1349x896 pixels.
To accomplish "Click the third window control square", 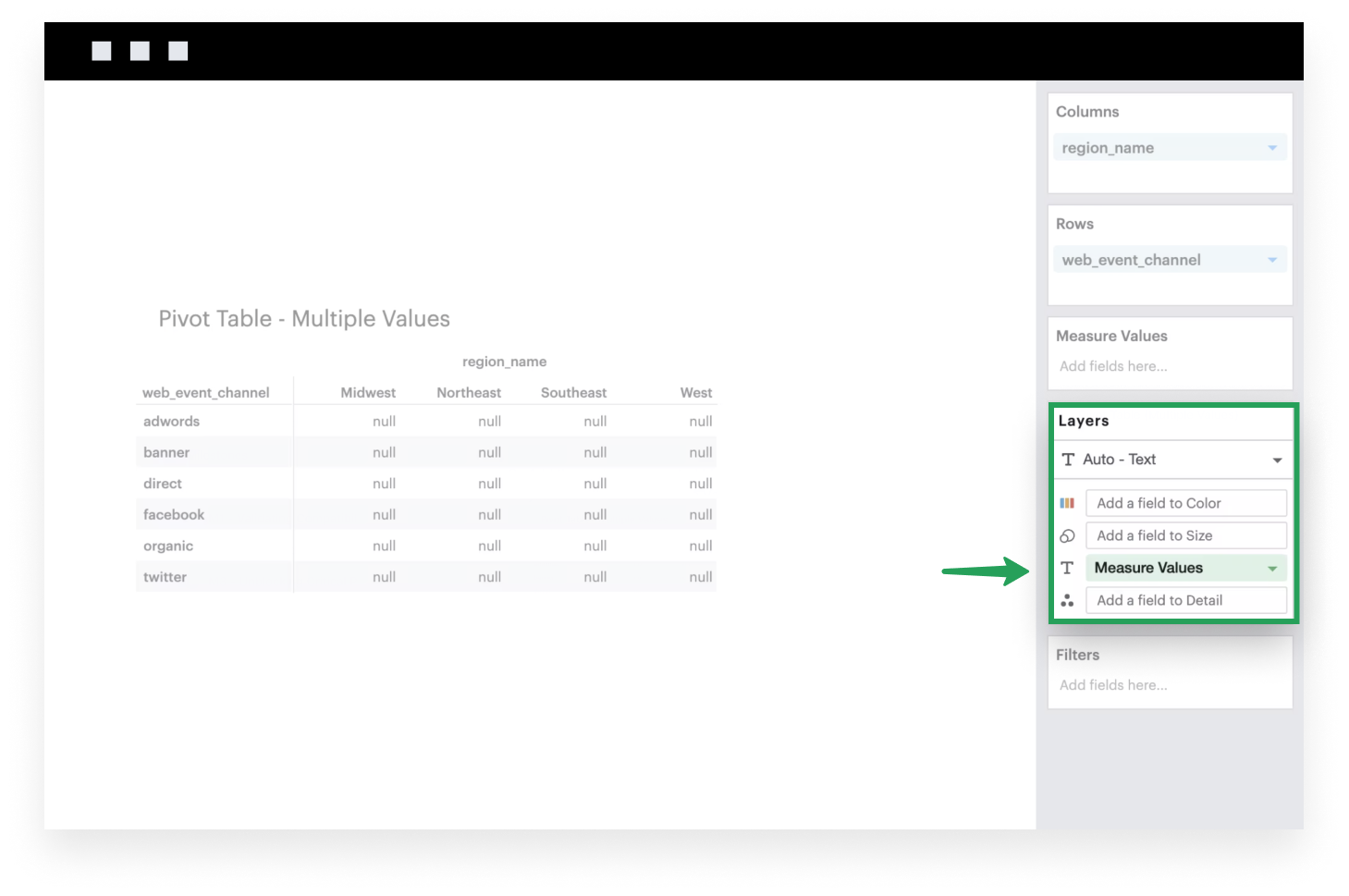I will (178, 50).
